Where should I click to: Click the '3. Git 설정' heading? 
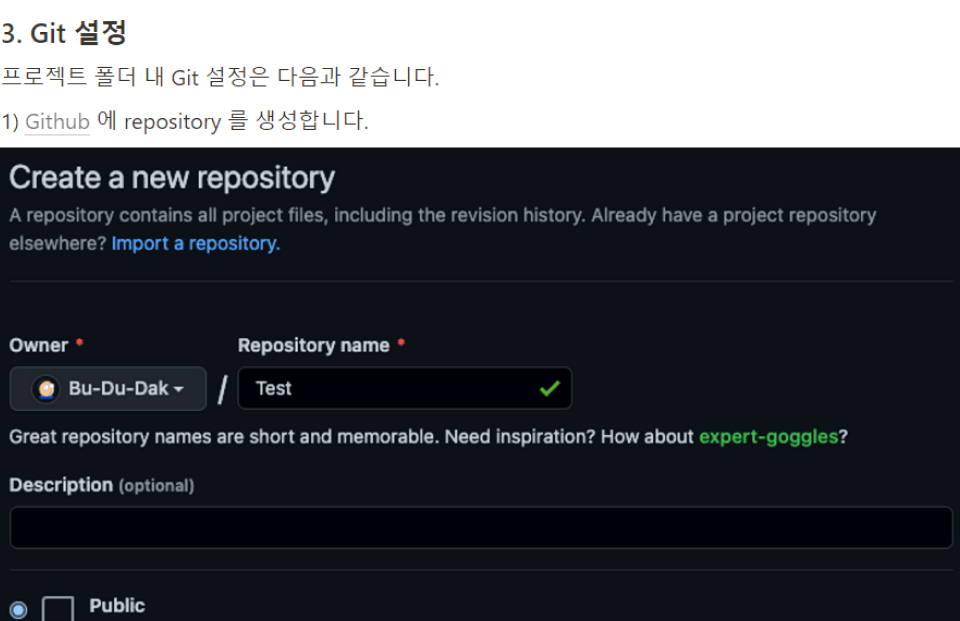64,33
